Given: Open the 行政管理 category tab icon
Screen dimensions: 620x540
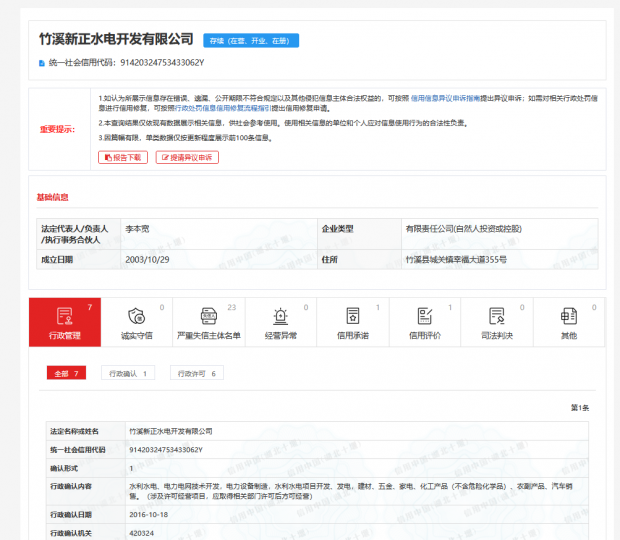Looking at the screenshot, I should (x=64, y=316).
